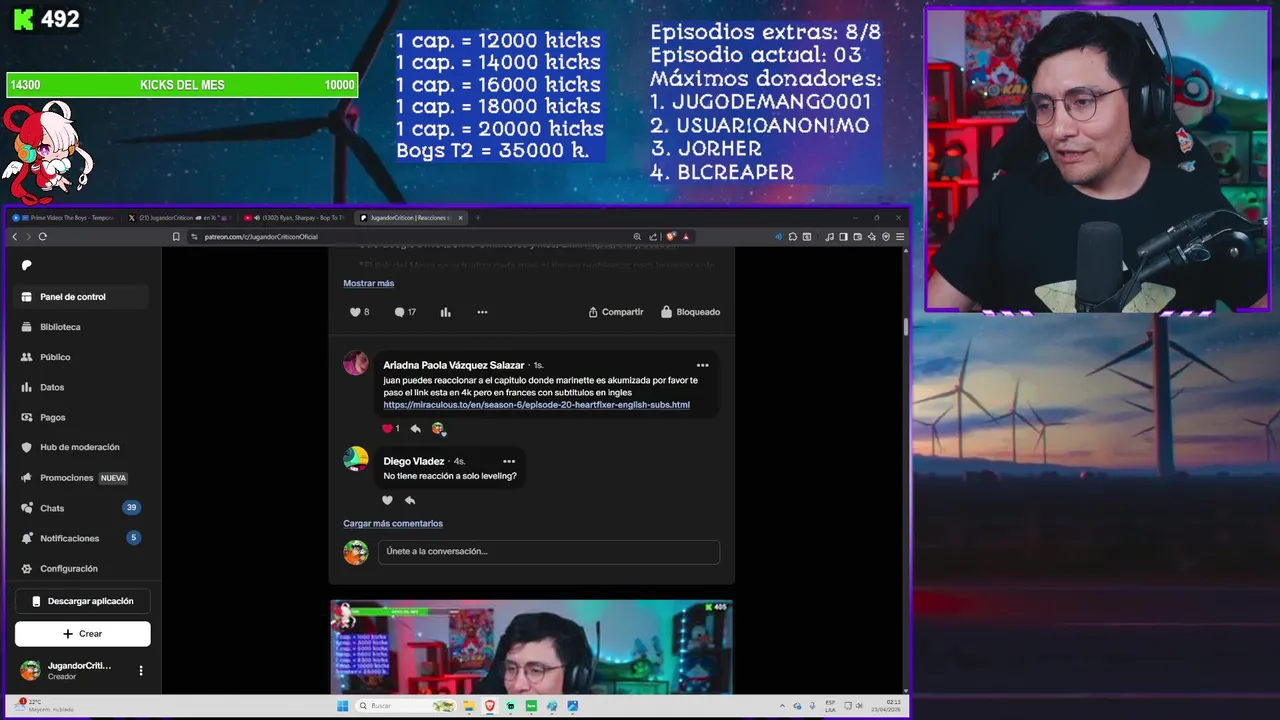
Task: Open Brave browser from taskbar
Action: [x=490, y=706]
